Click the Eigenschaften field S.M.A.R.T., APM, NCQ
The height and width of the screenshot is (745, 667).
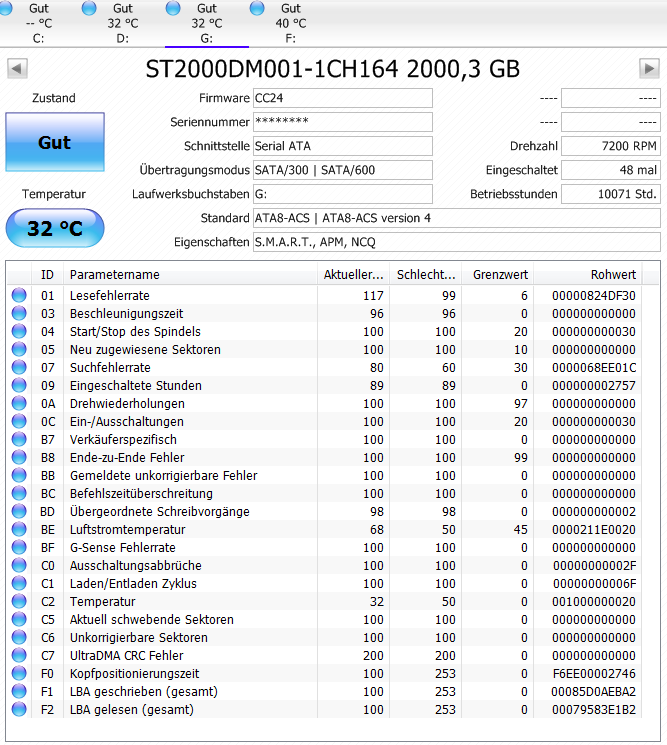[457, 242]
